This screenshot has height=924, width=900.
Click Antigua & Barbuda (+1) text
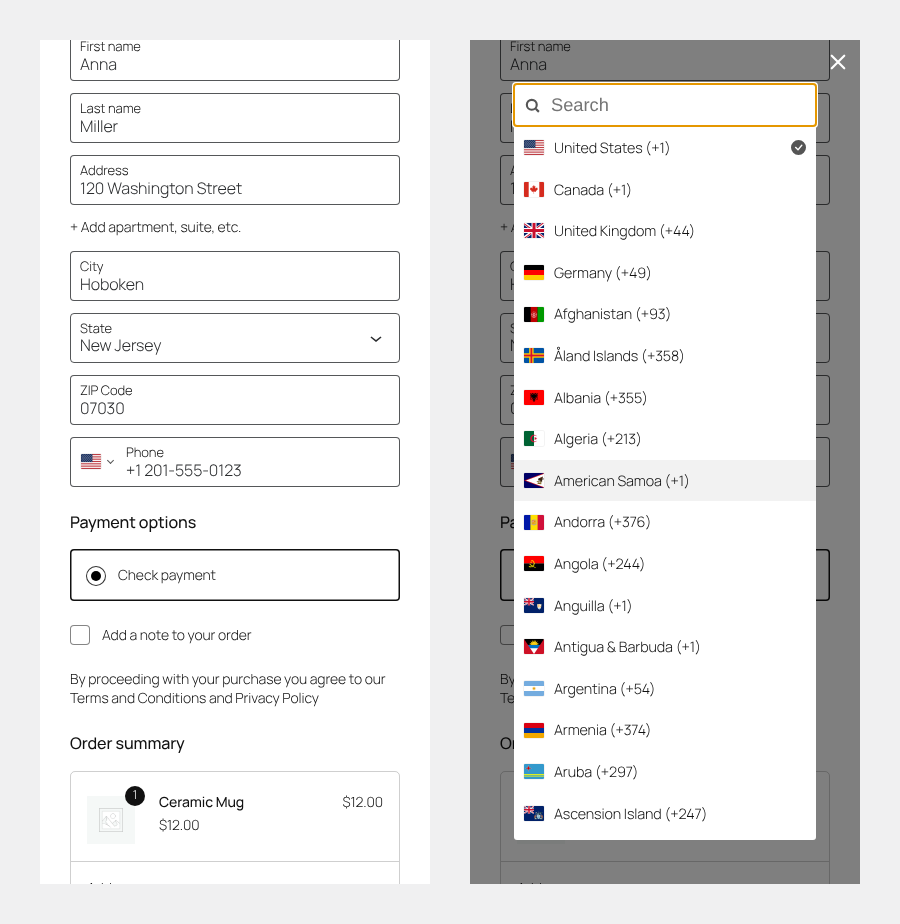pyautogui.click(x=627, y=648)
